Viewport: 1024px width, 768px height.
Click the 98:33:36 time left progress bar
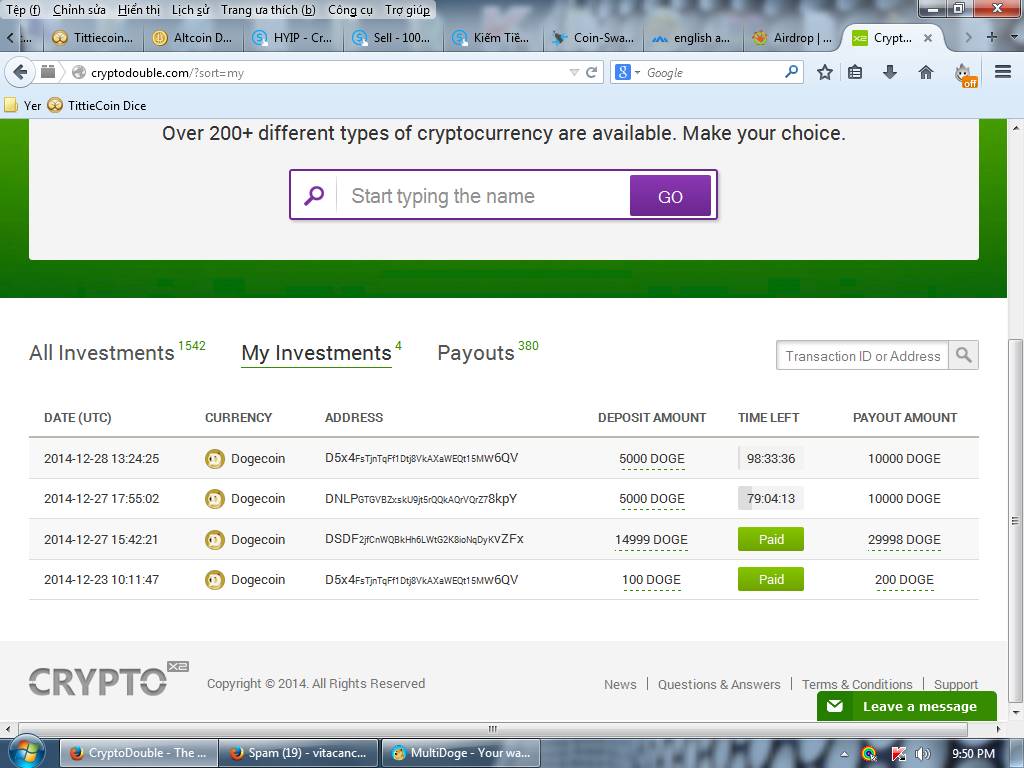[771, 458]
